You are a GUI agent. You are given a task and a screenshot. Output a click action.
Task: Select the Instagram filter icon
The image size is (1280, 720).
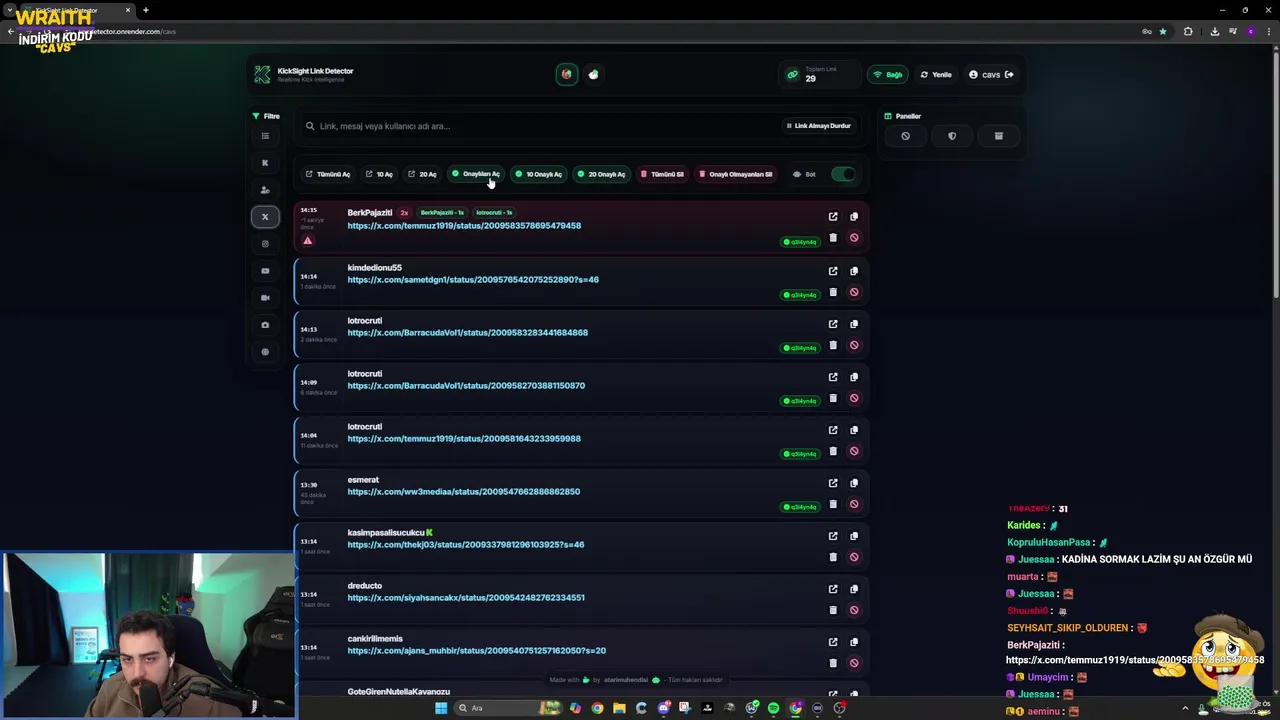click(265, 244)
